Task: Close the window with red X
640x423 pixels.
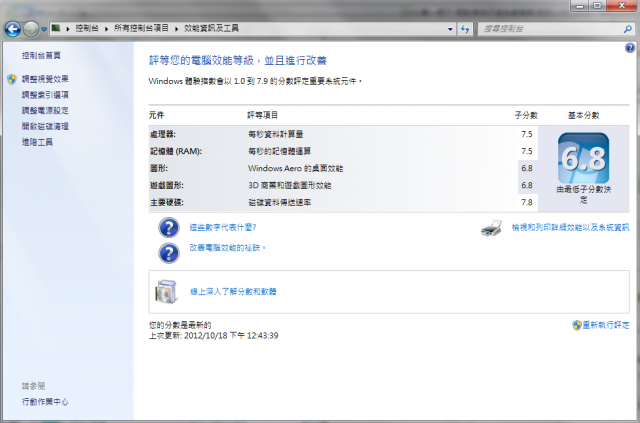Action: click(622, 6)
